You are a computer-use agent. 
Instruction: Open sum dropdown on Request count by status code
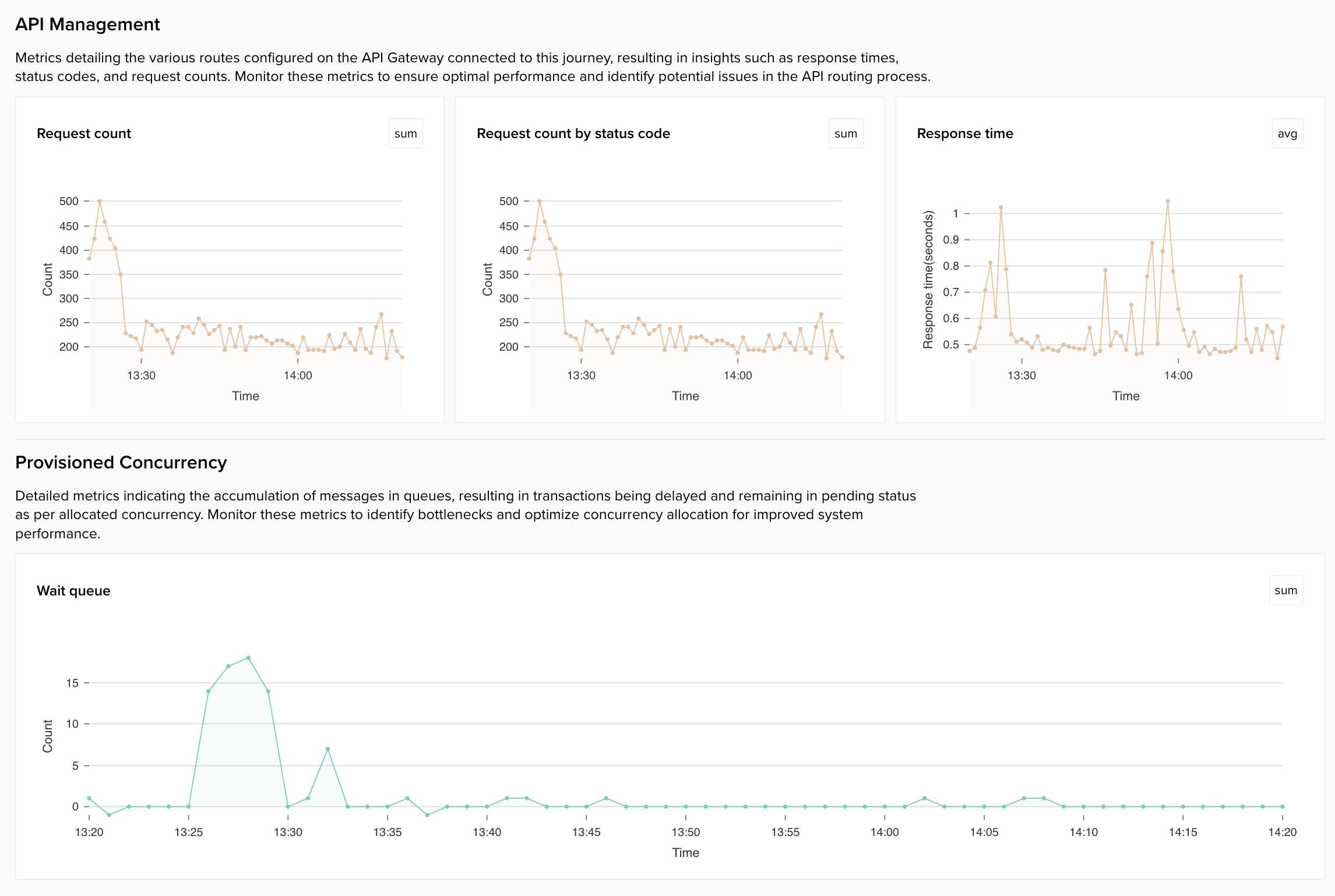pos(846,133)
